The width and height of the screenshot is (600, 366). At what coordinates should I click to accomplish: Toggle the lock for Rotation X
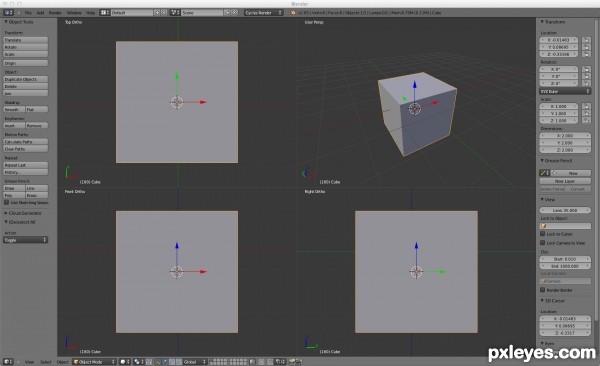click(x=586, y=69)
